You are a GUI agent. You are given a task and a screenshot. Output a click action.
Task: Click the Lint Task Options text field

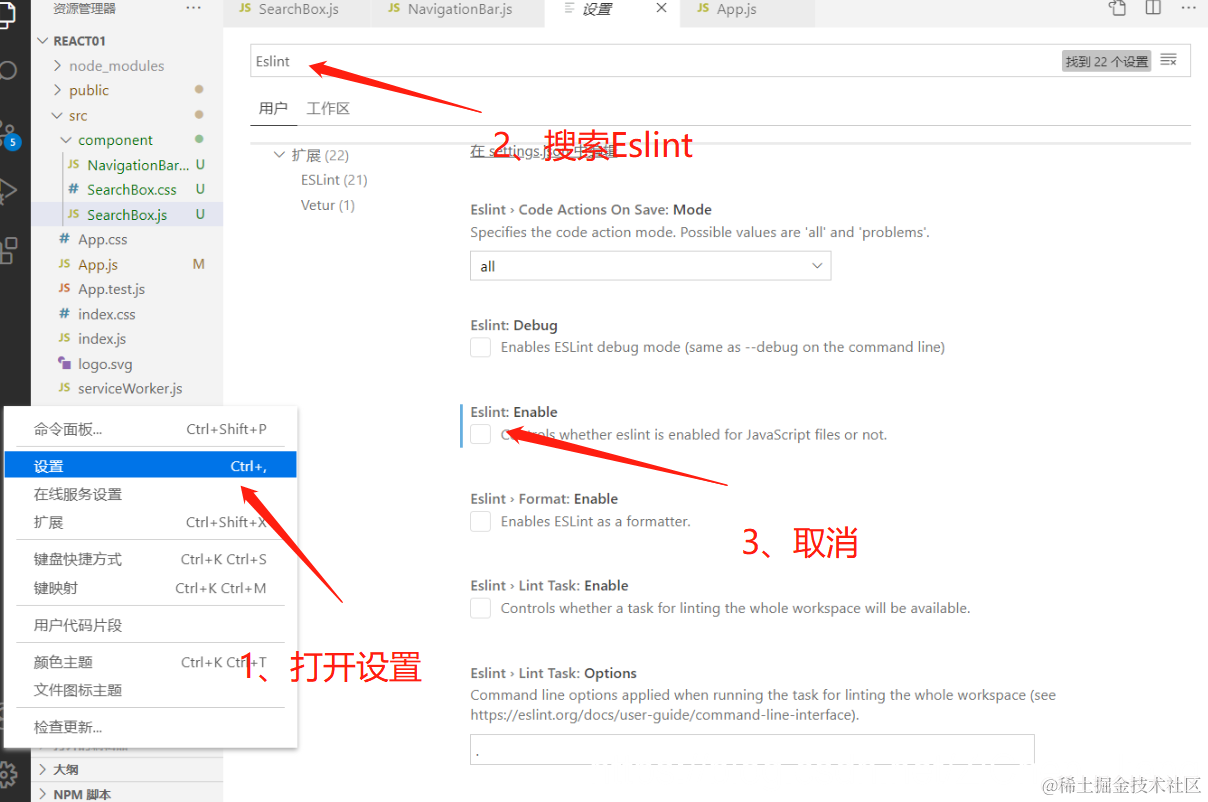[752, 750]
